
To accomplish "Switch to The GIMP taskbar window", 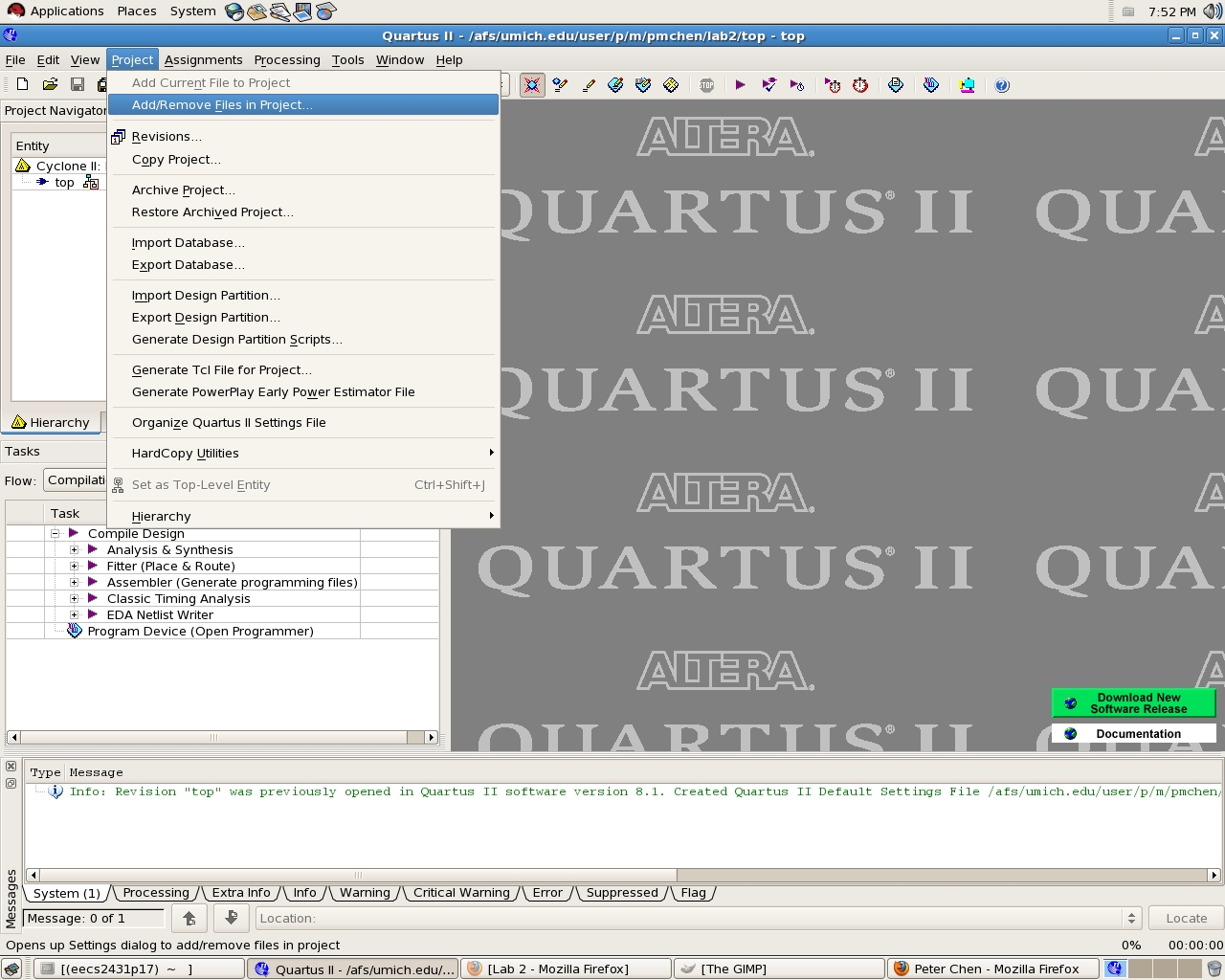I will (x=779, y=969).
